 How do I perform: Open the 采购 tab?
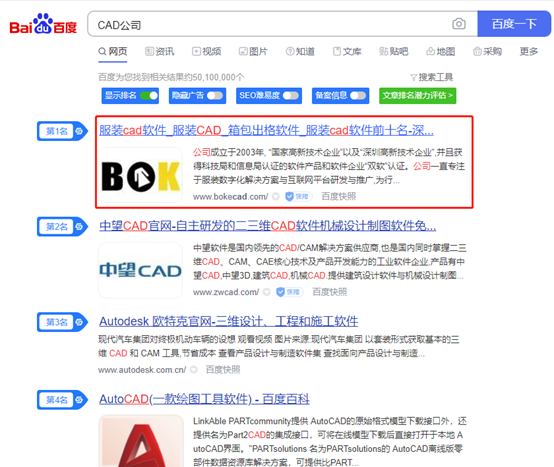[x=488, y=52]
